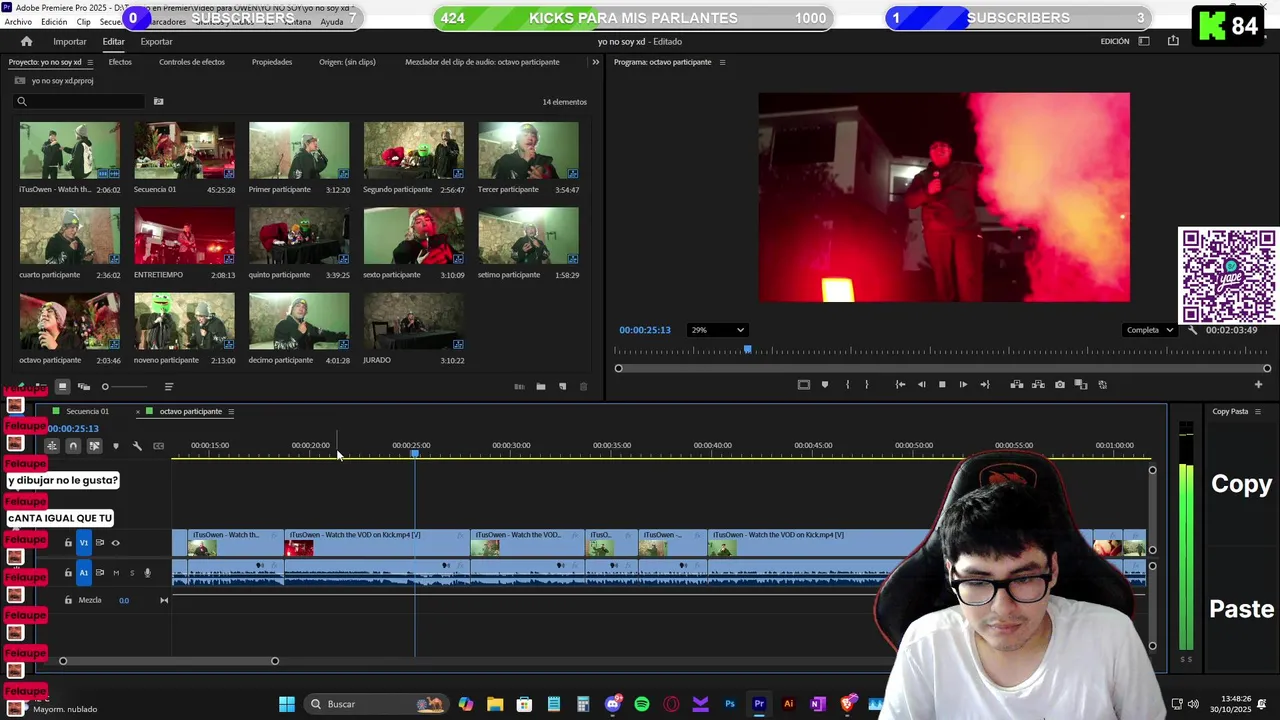Click the Comparison View icon
1280x720 pixels.
[1081, 384]
